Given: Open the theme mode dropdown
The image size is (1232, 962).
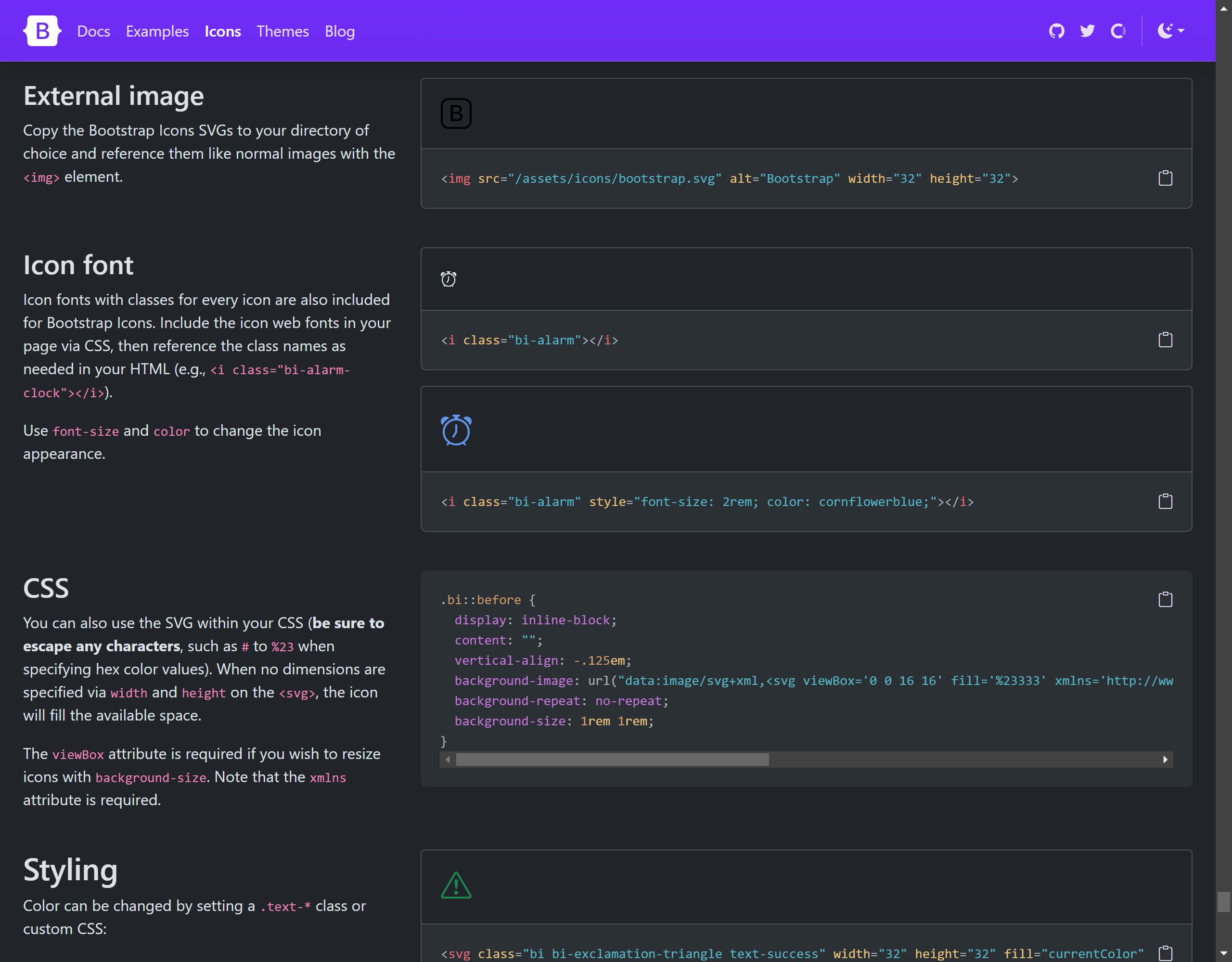Looking at the screenshot, I should point(1170,31).
